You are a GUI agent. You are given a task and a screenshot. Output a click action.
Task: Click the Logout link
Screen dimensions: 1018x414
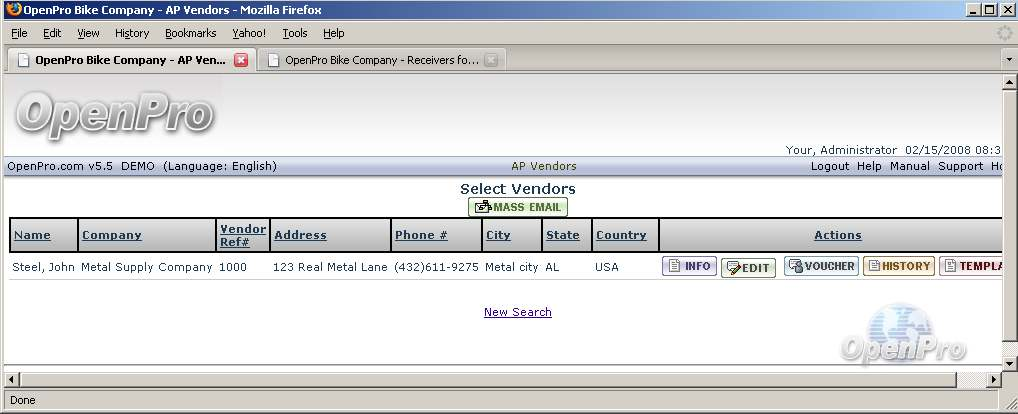coord(830,166)
